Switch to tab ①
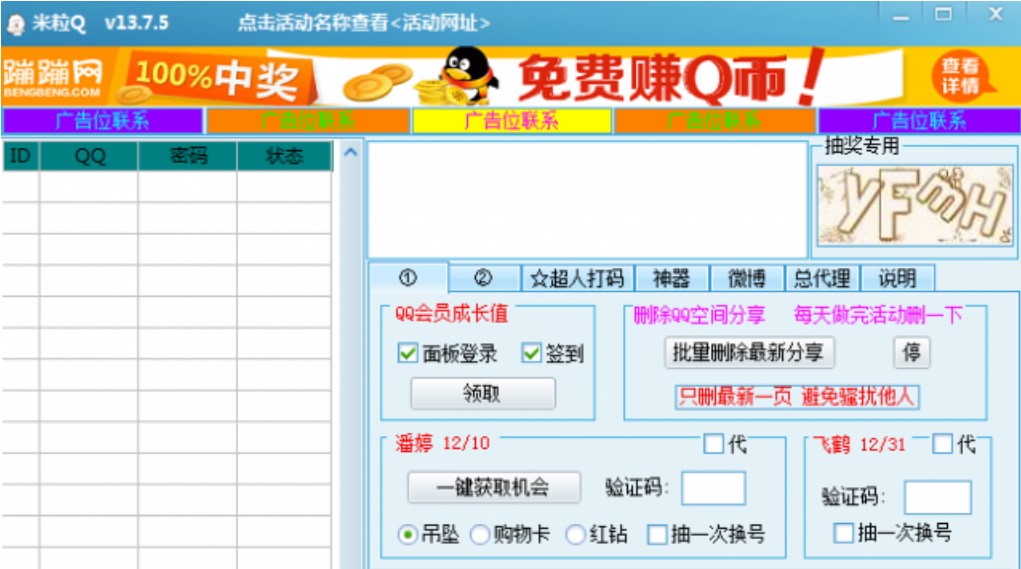The width and height of the screenshot is (1021, 569). point(408,278)
